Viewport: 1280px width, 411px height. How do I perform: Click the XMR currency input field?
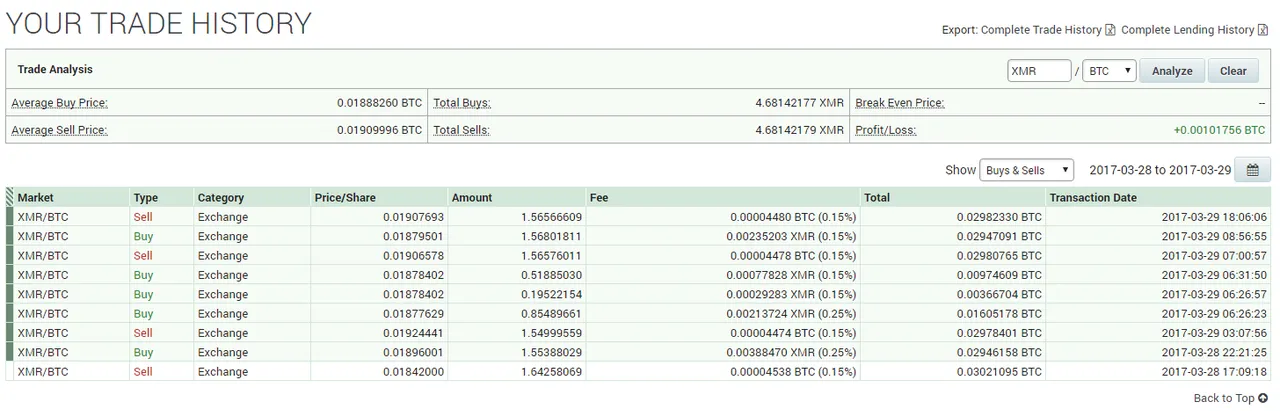pyautogui.click(x=1039, y=71)
